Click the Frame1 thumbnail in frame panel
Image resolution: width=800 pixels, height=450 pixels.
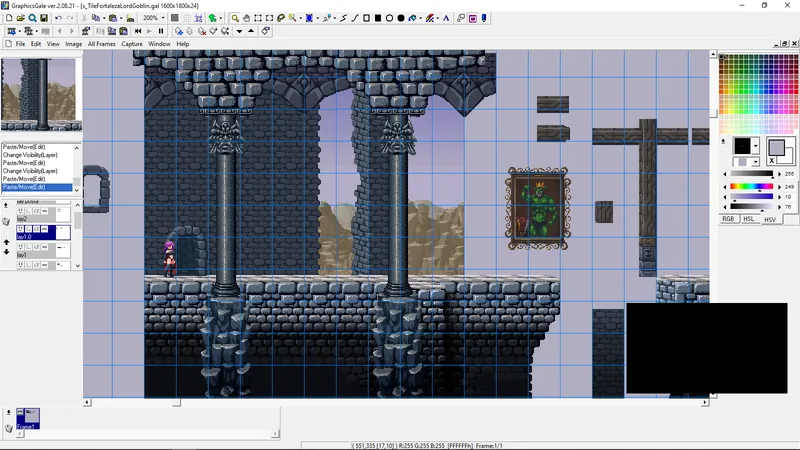(x=28, y=418)
